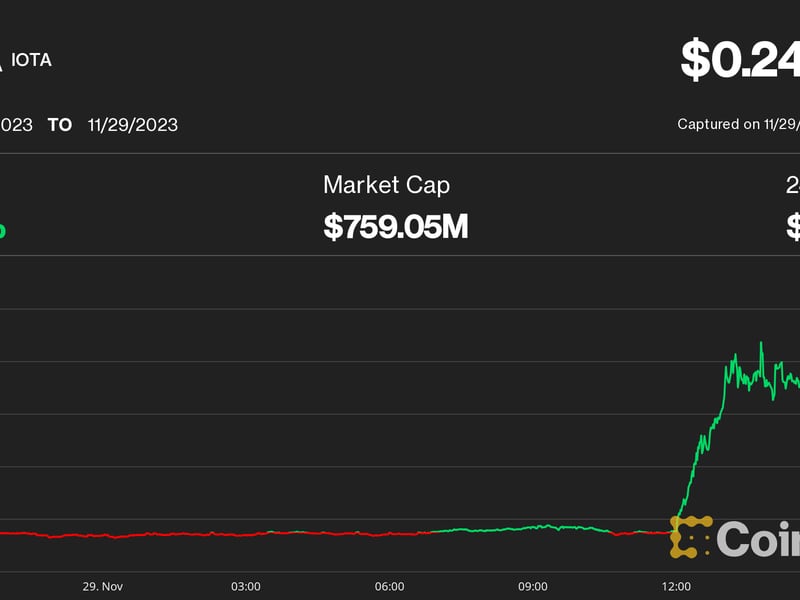
Task: Click the partially visible start date field
Action: (x=16, y=125)
